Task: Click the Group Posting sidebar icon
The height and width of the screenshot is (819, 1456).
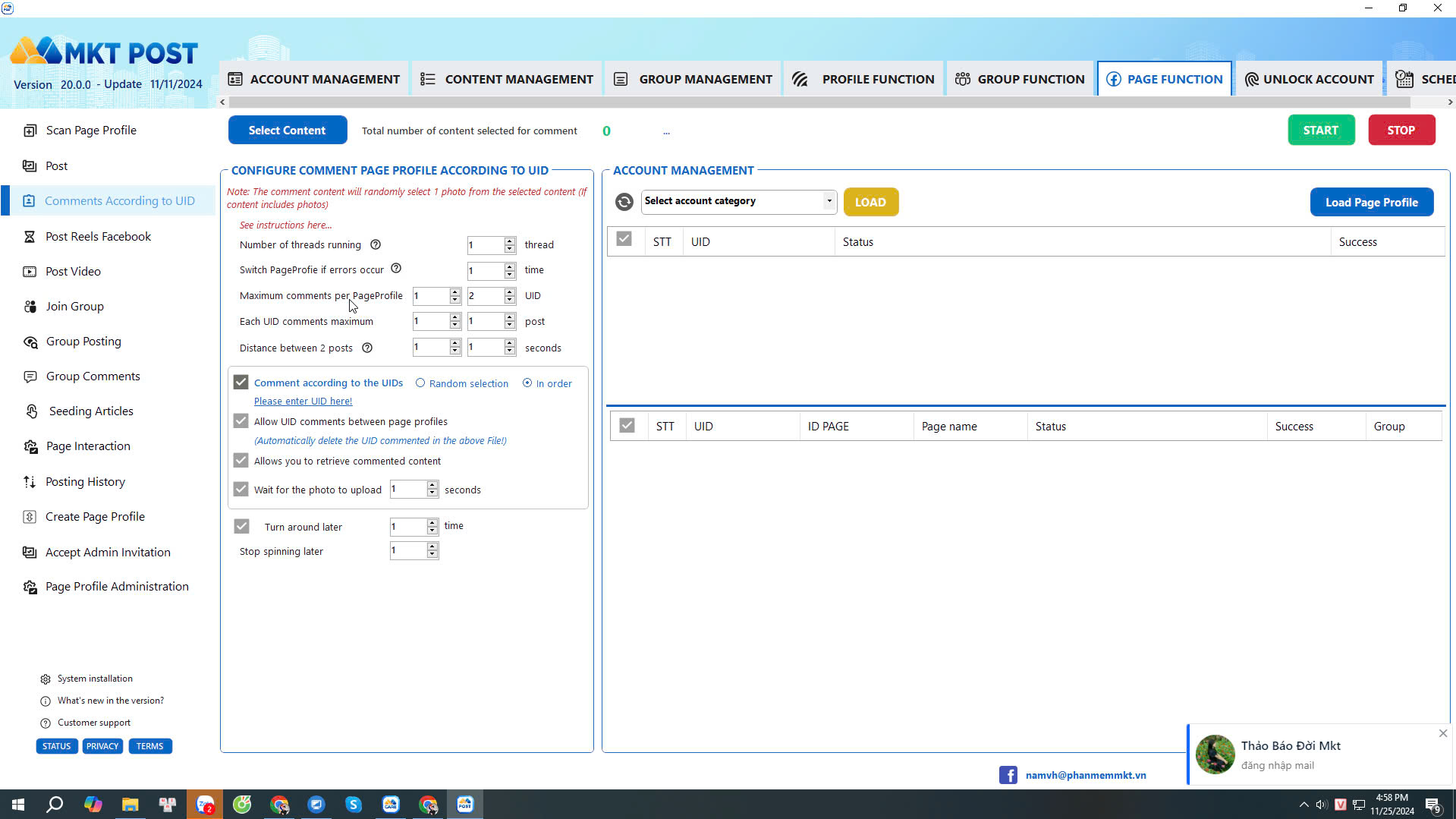Action: tap(30, 342)
